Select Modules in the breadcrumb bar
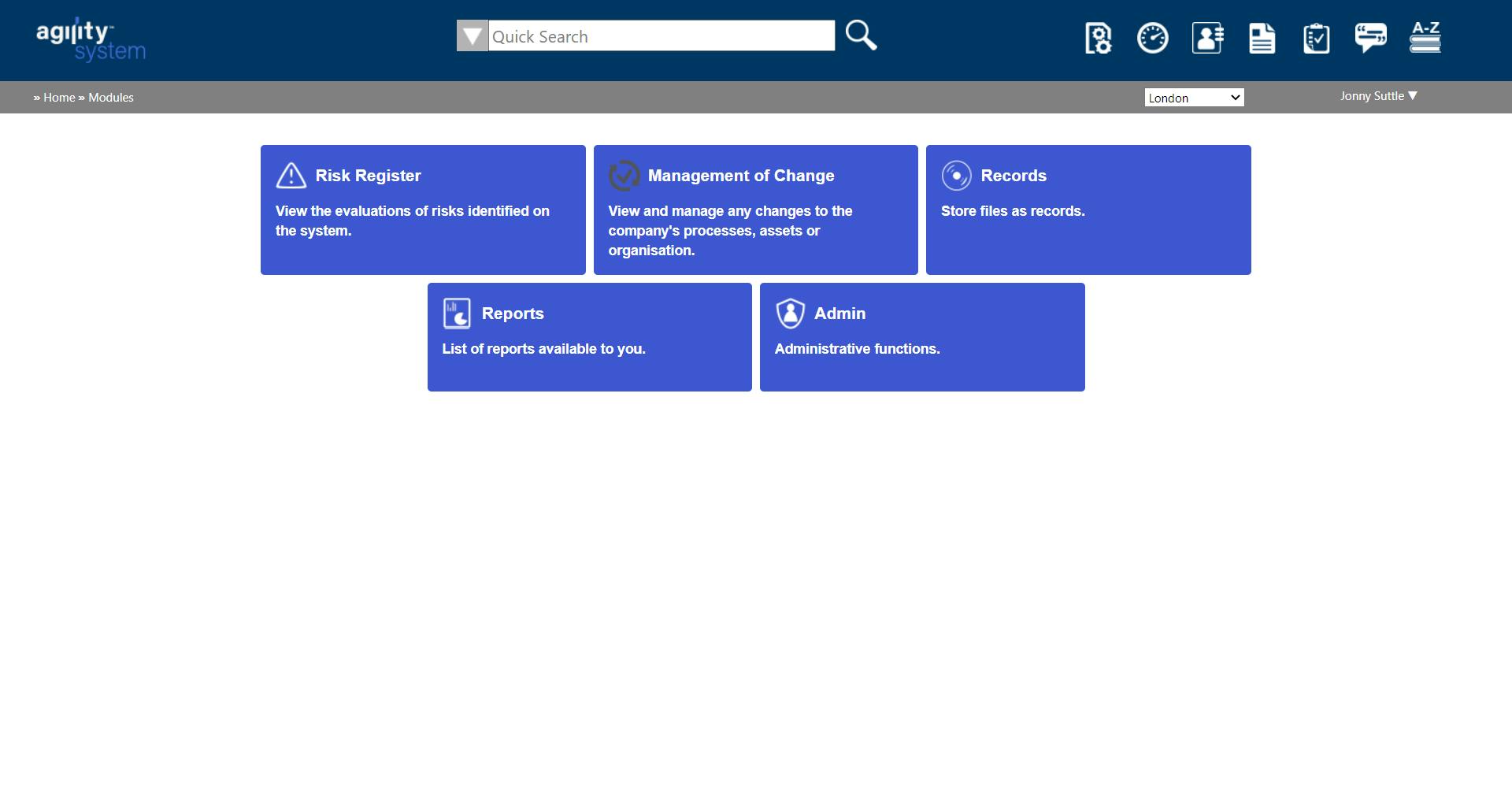1512x798 pixels. click(110, 97)
